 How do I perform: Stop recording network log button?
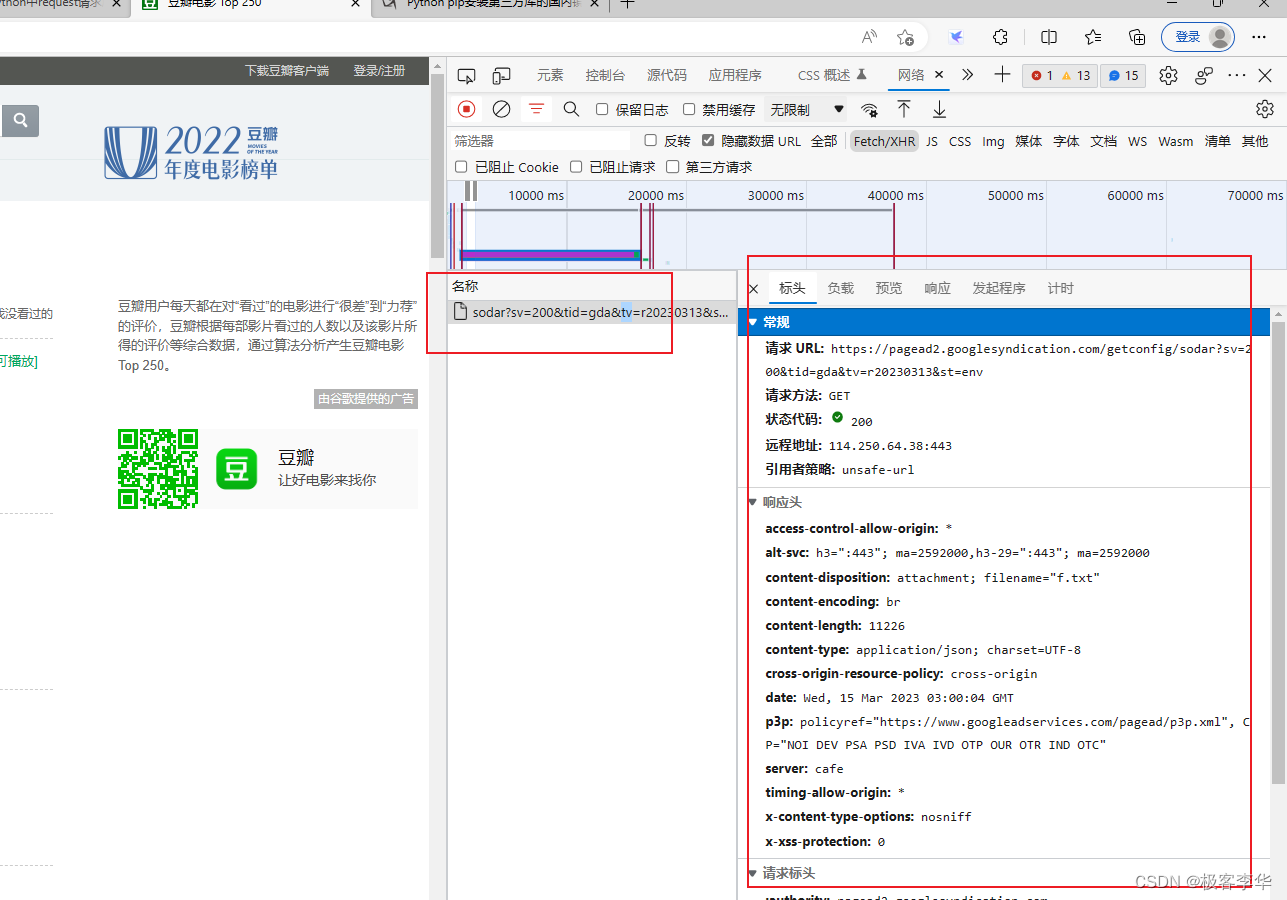pos(467,109)
